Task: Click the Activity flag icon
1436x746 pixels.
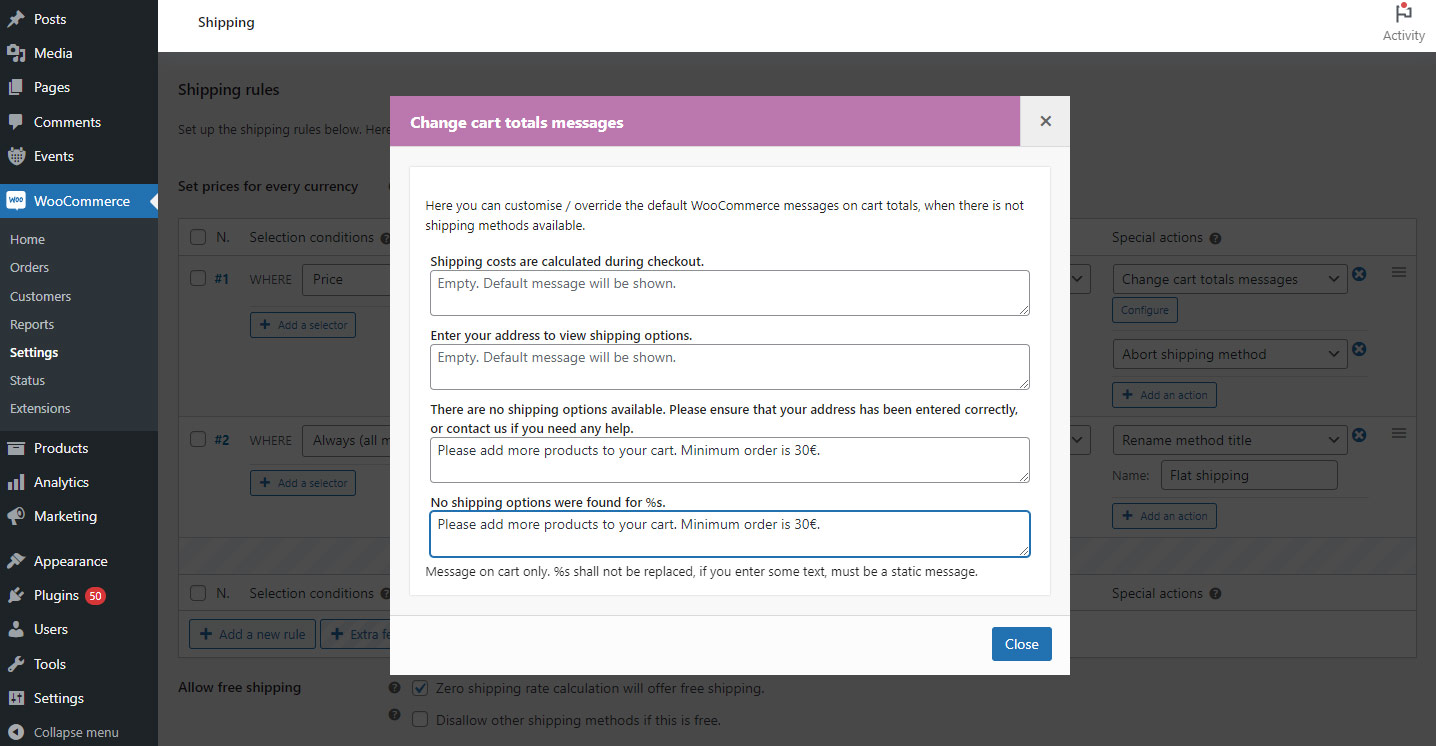Action: tap(1403, 13)
